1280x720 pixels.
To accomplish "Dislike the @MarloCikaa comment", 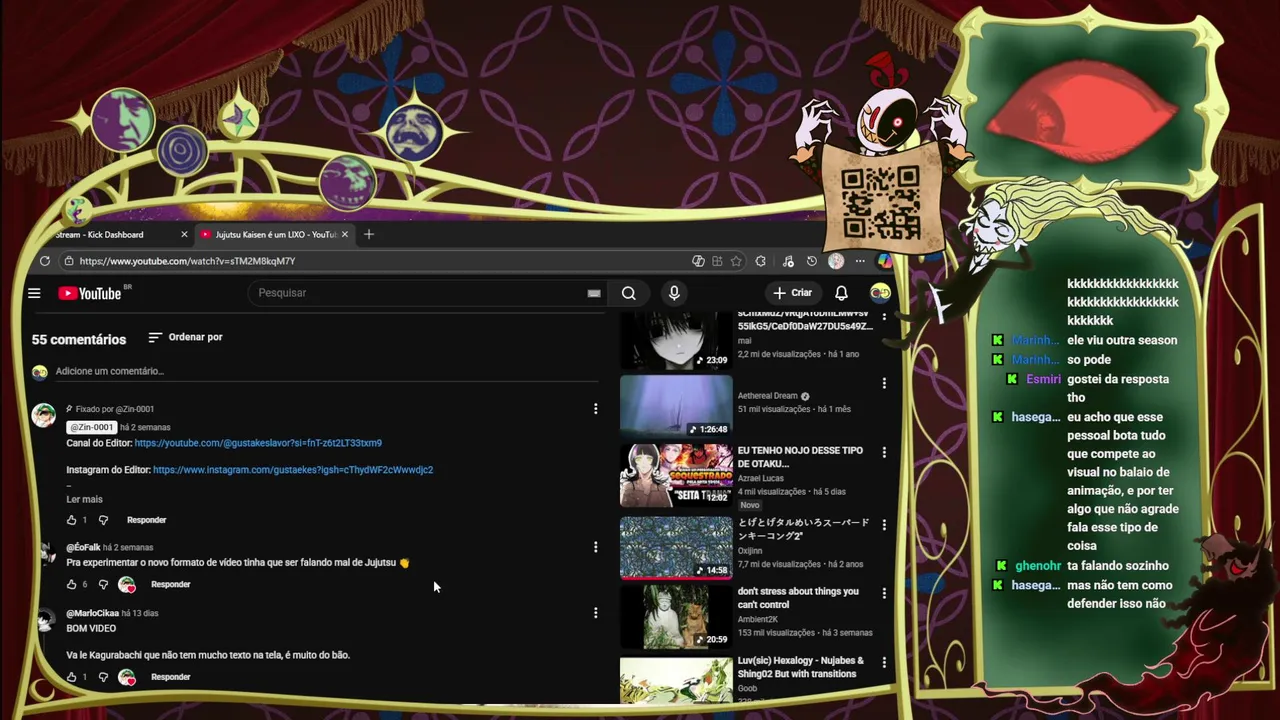I will [x=103, y=677].
